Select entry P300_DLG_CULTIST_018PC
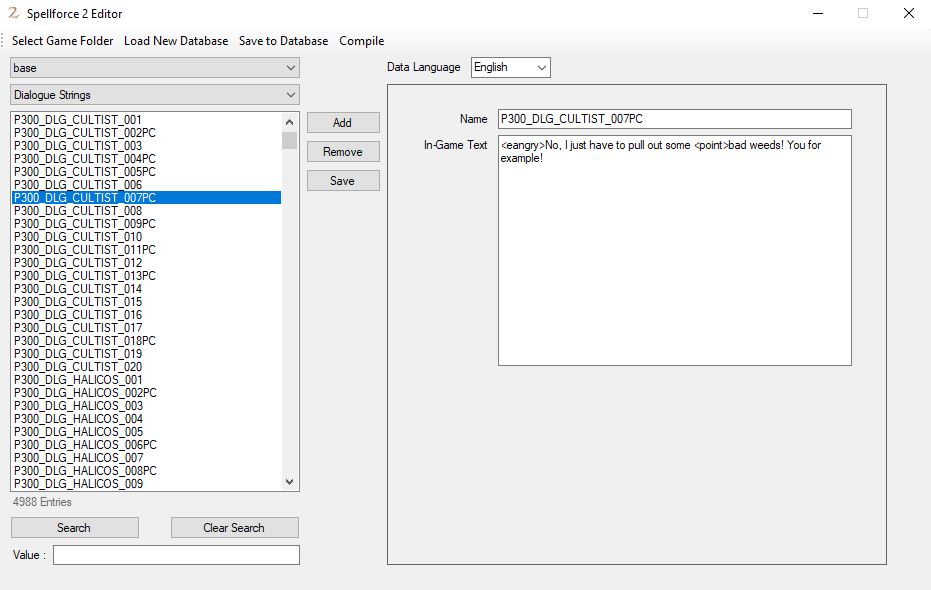This screenshot has width=931, height=590. pyautogui.click(x=146, y=341)
